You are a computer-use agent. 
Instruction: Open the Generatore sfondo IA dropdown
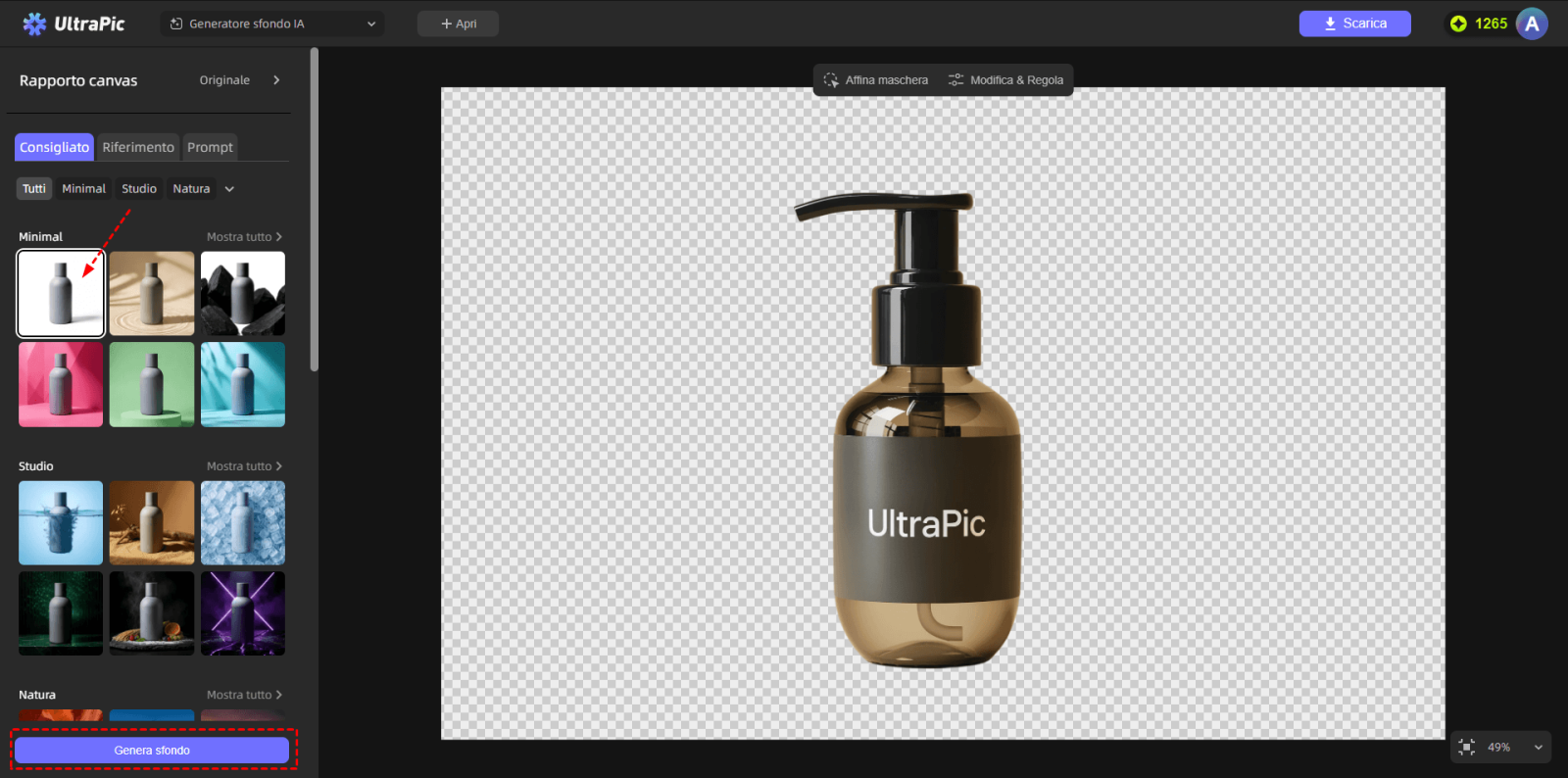272,24
